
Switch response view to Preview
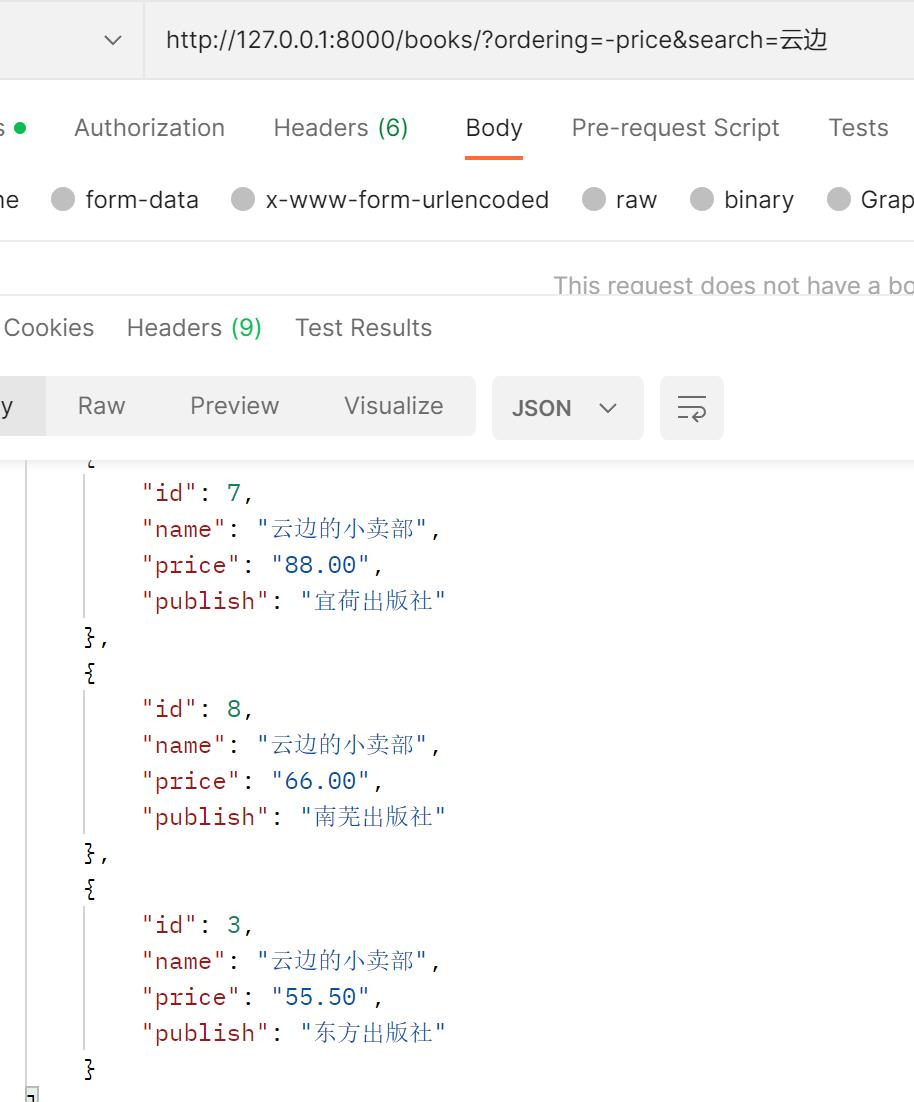pyautogui.click(x=234, y=406)
